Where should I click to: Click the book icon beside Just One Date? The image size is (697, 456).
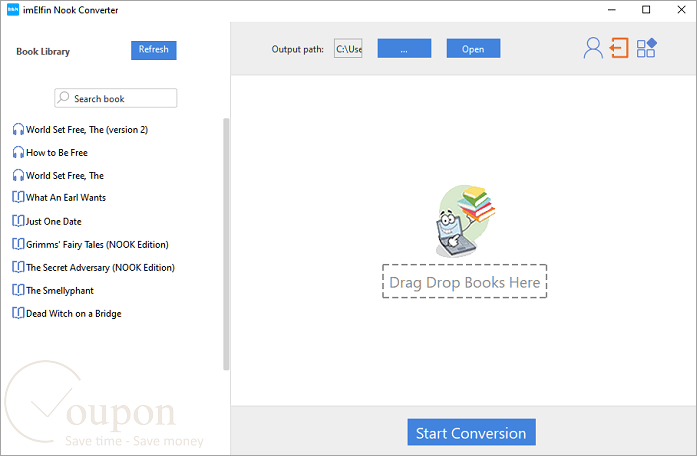(x=18, y=221)
